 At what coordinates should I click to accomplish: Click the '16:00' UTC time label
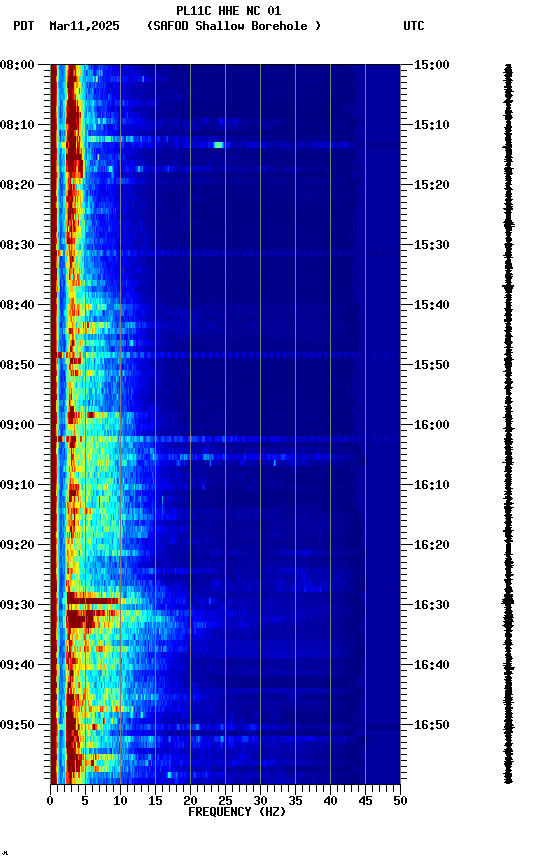[431, 425]
